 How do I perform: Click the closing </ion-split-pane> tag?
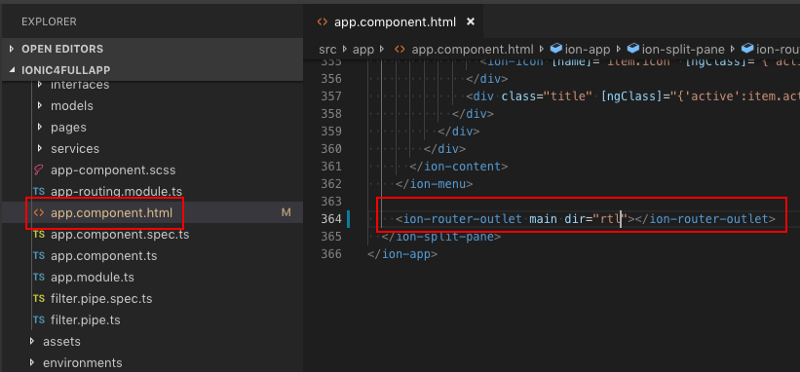pos(441,236)
